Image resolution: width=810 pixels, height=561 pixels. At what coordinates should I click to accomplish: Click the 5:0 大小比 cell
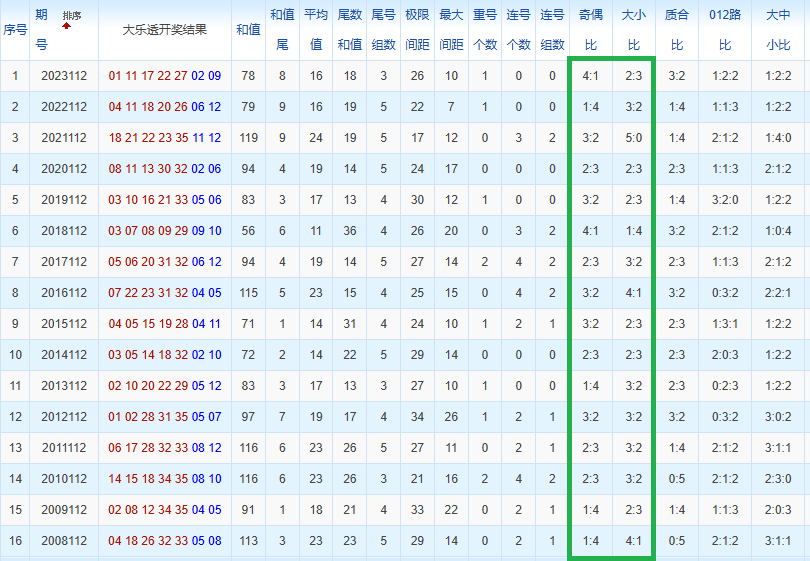[633, 138]
